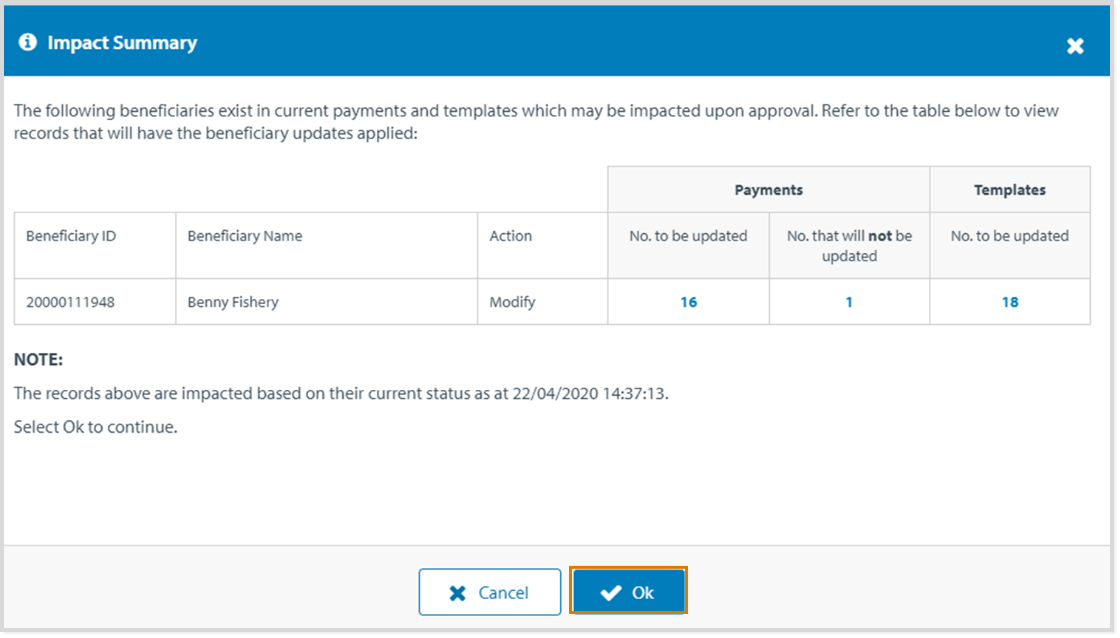Click the Templates group header
Viewport: 1120px width, 638px height.
pyautogui.click(x=1010, y=190)
